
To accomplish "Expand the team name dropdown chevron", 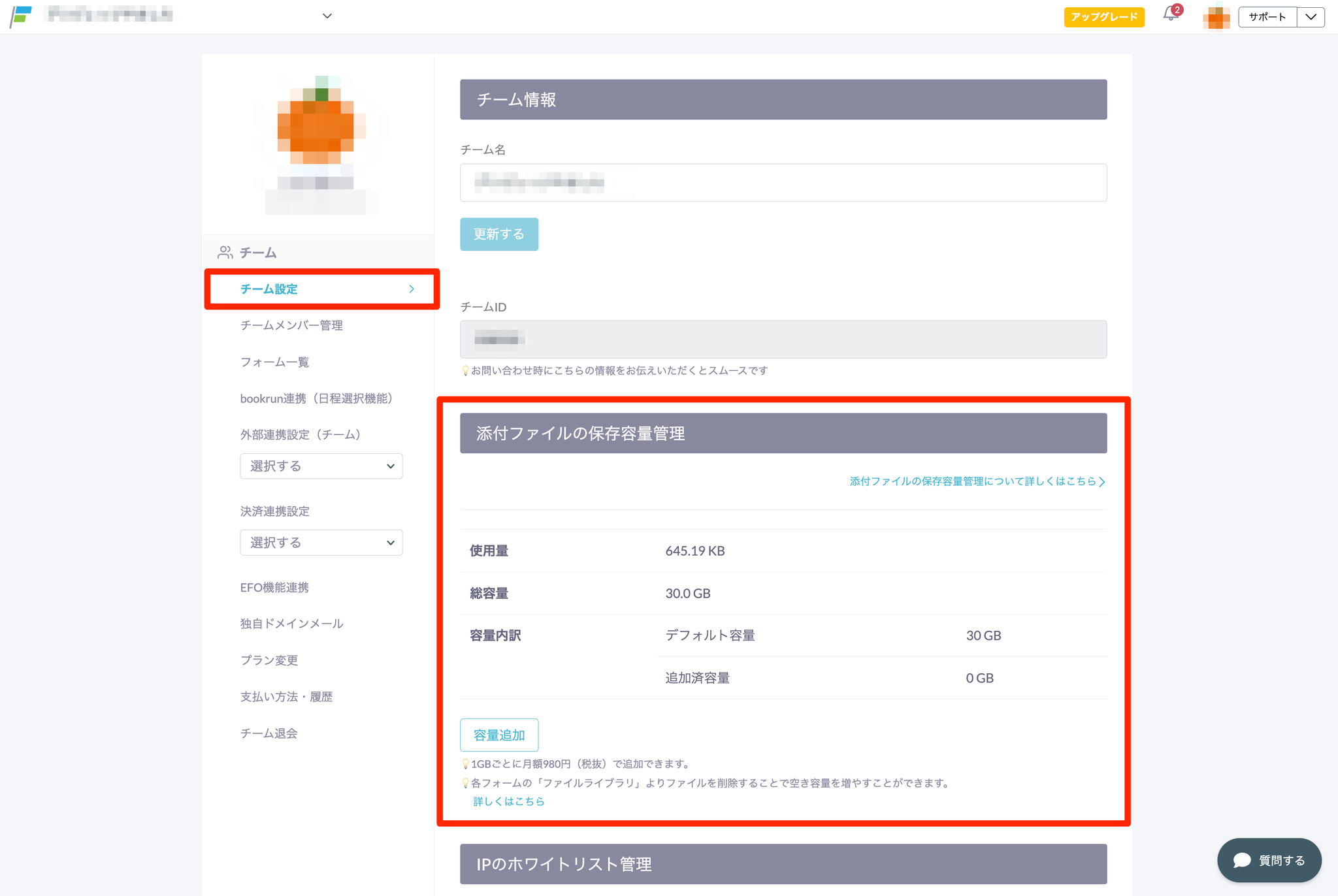I will coord(327,16).
